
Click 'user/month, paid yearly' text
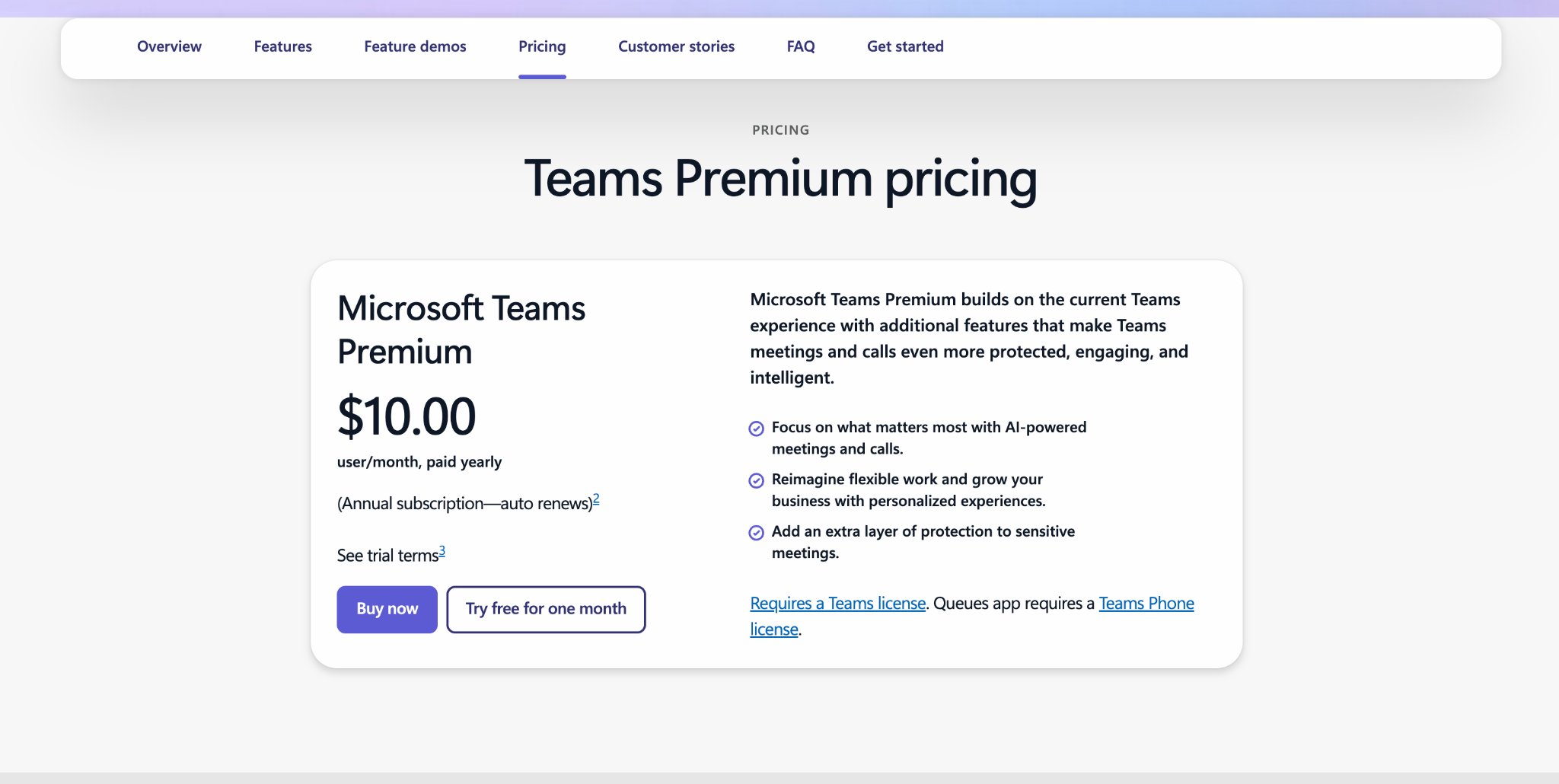point(419,462)
